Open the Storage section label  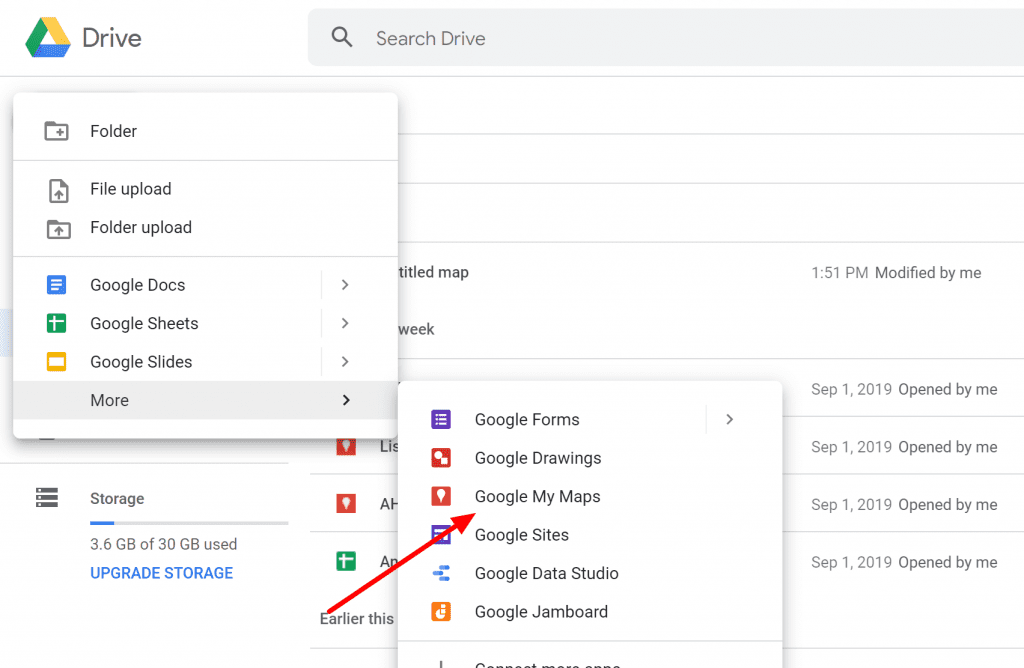(117, 498)
